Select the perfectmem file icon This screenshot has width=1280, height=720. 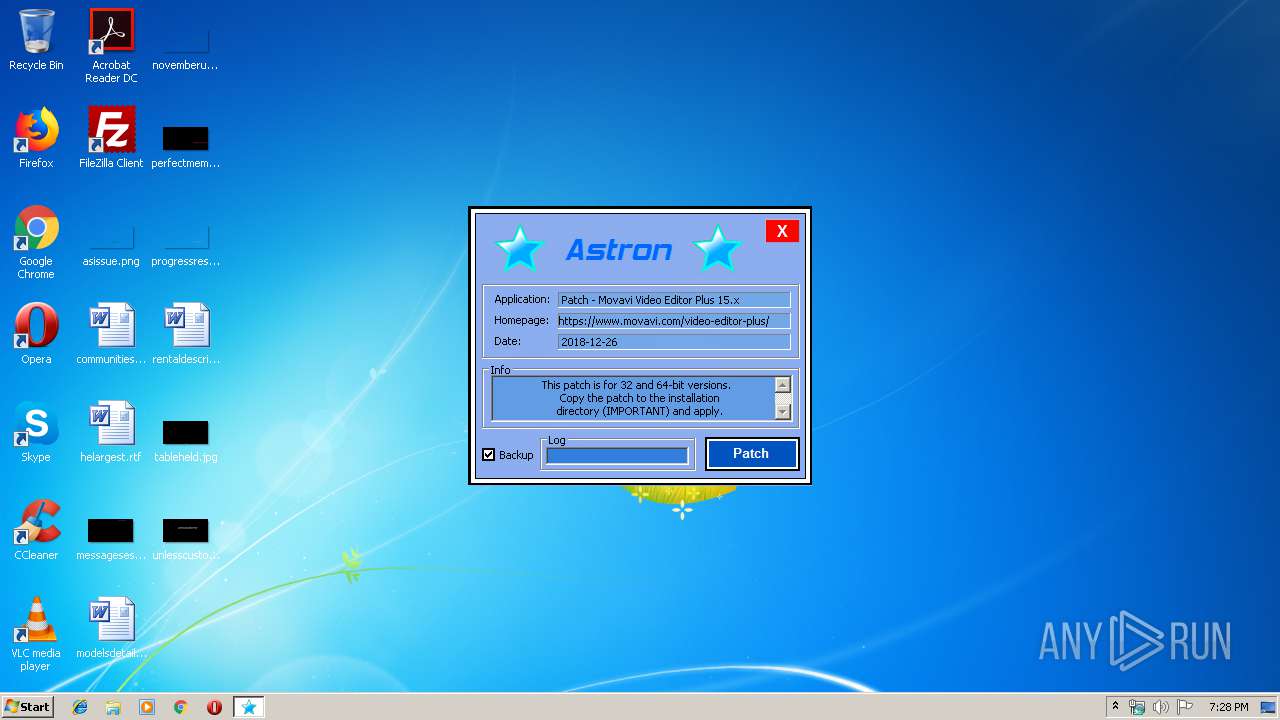coord(186,145)
